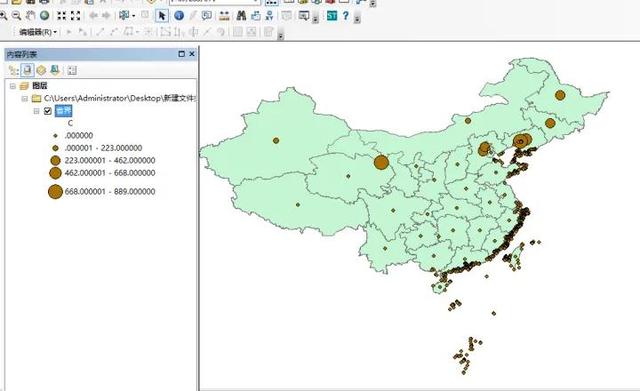This screenshot has width=640, height=391.
Task: Collapse the highlighted layer's legend expander
Action: [36, 111]
